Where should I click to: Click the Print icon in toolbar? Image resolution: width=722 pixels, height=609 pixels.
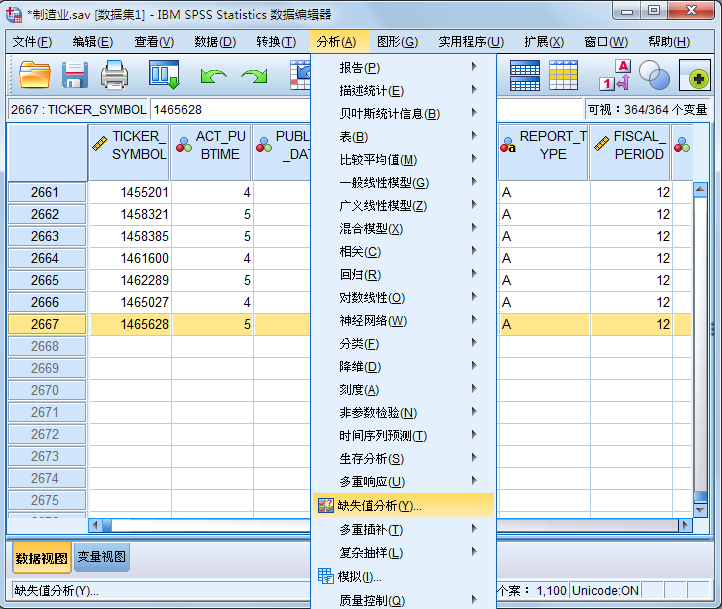[x=114, y=75]
